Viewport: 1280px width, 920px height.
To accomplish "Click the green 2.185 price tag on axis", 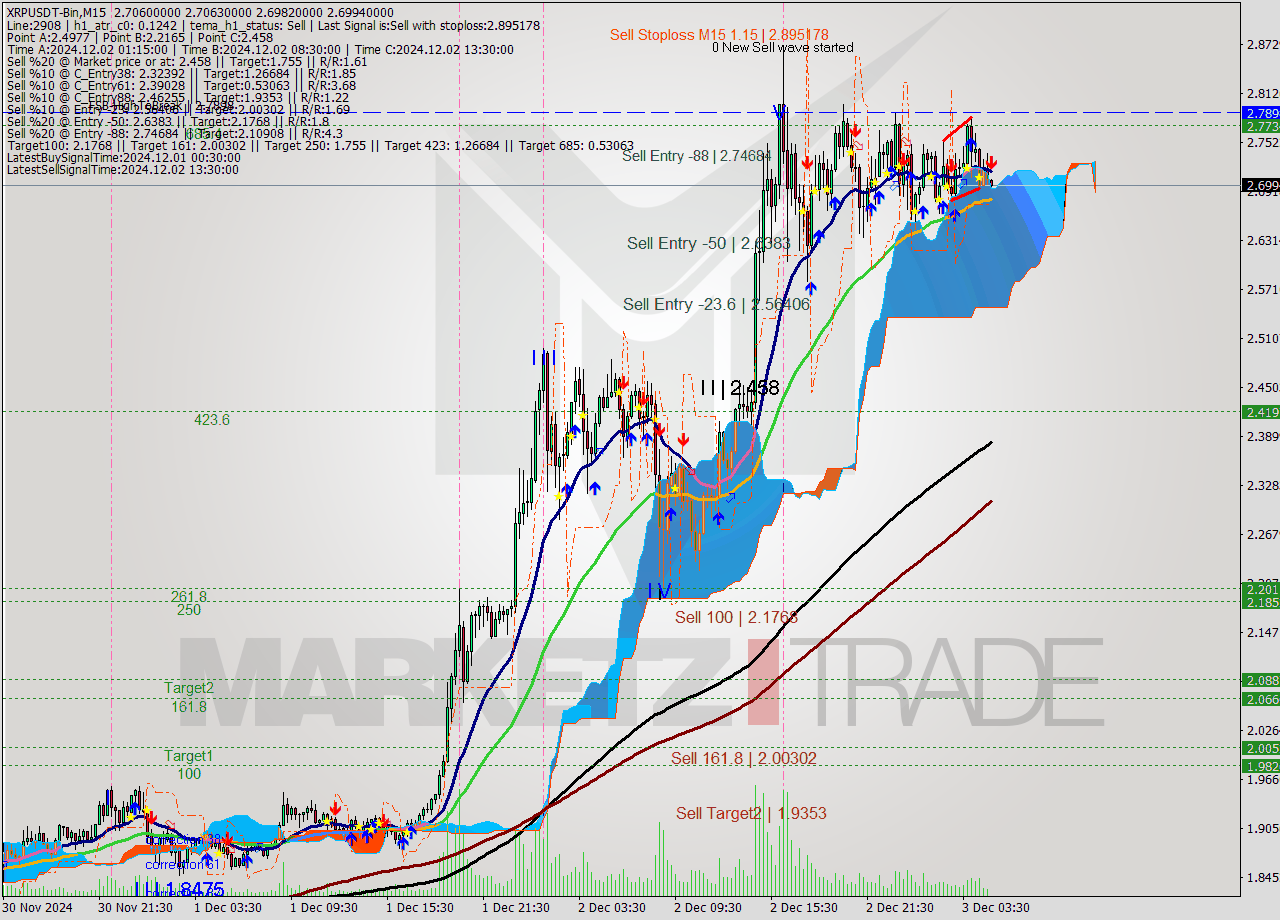I will coord(1260,602).
